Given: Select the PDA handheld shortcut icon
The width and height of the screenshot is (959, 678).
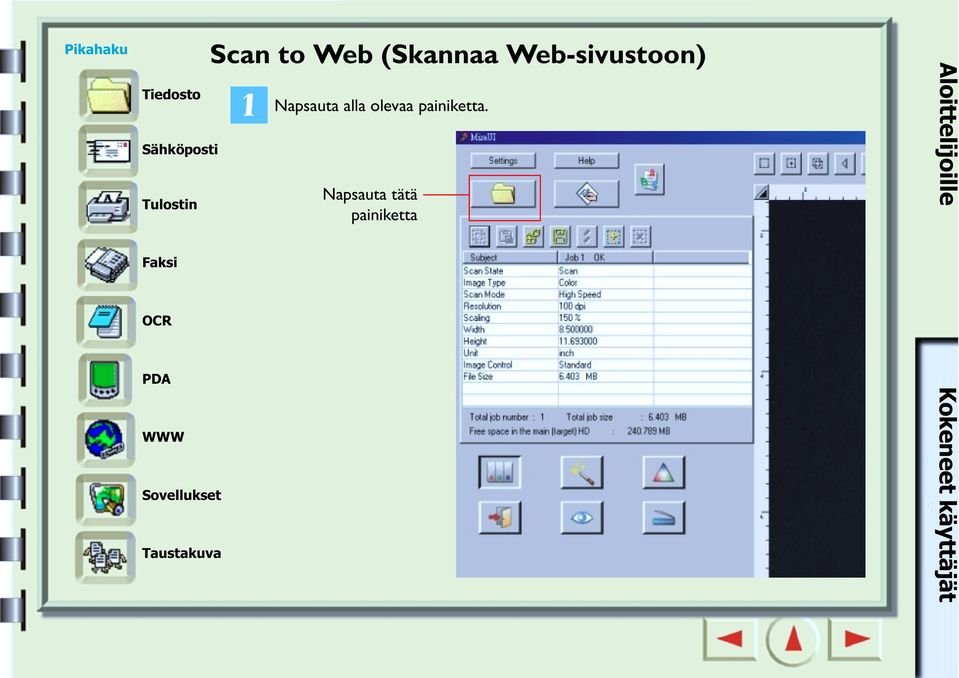Looking at the screenshot, I should (x=105, y=380).
